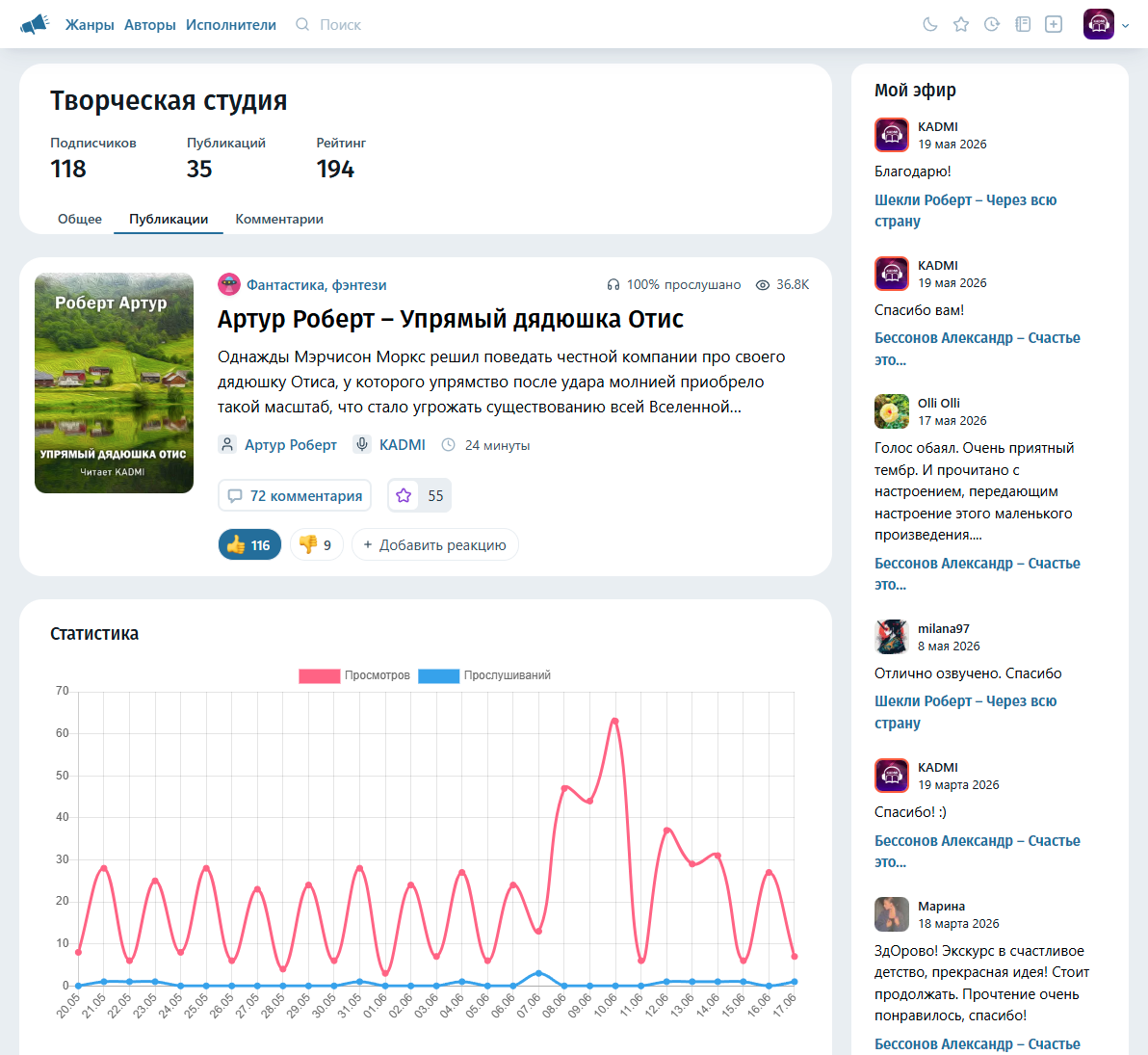Viewport: 1148px width, 1055px height.
Task: Open the Жанры menu
Action: click(90, 25)
